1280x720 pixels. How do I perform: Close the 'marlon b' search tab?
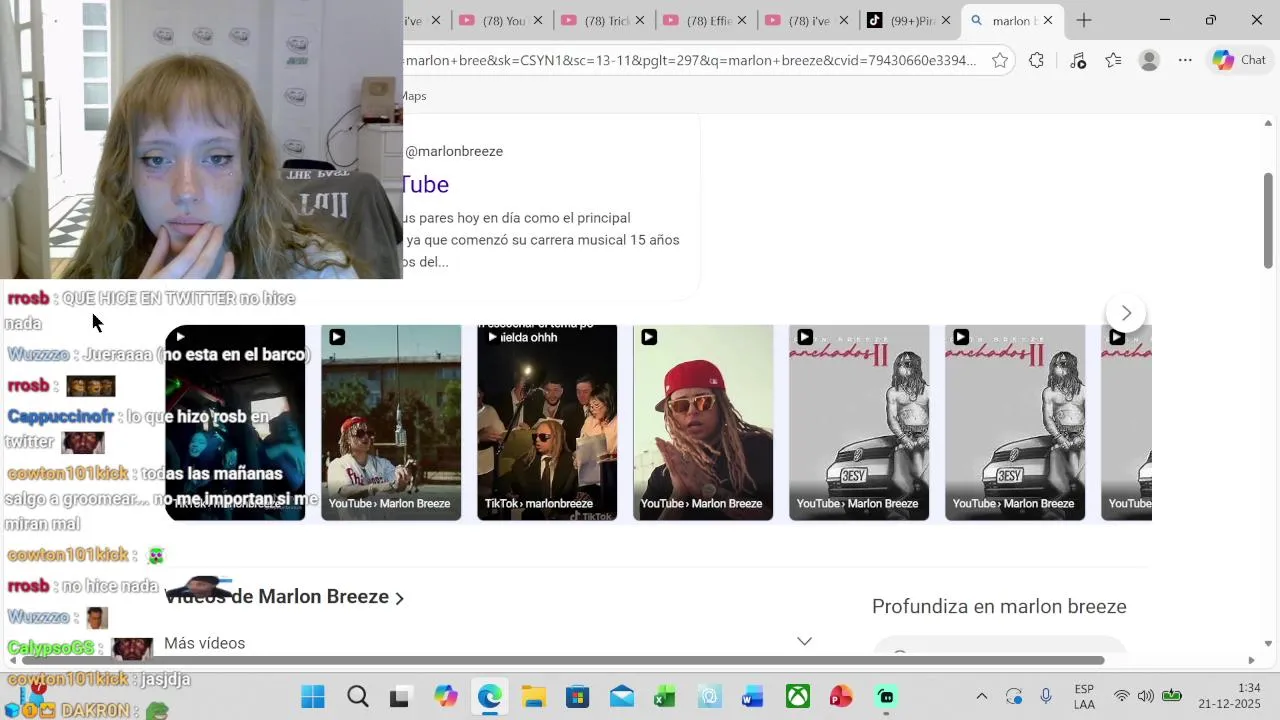click(1048, 20)
